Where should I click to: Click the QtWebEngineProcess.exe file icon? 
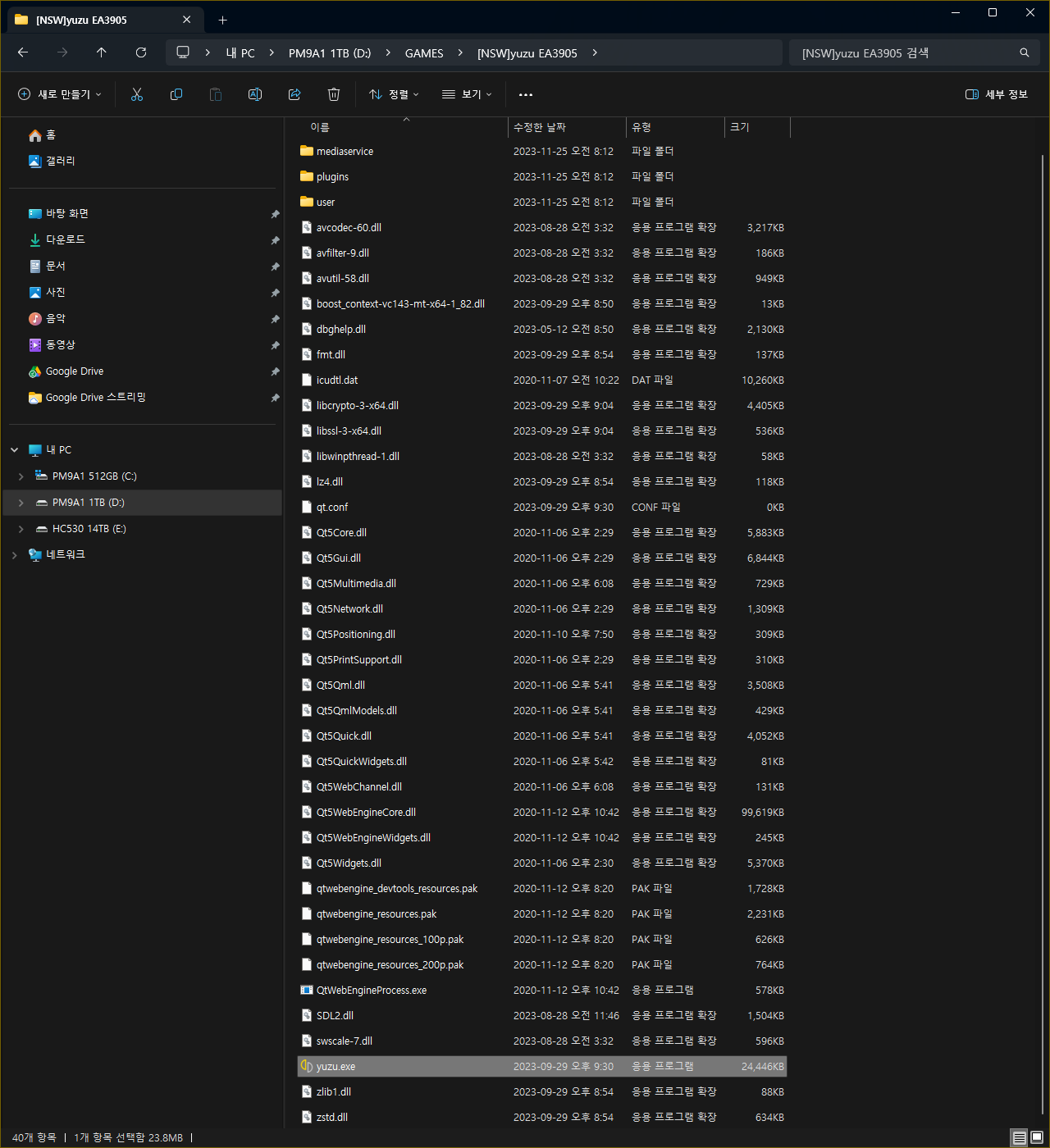307,990
